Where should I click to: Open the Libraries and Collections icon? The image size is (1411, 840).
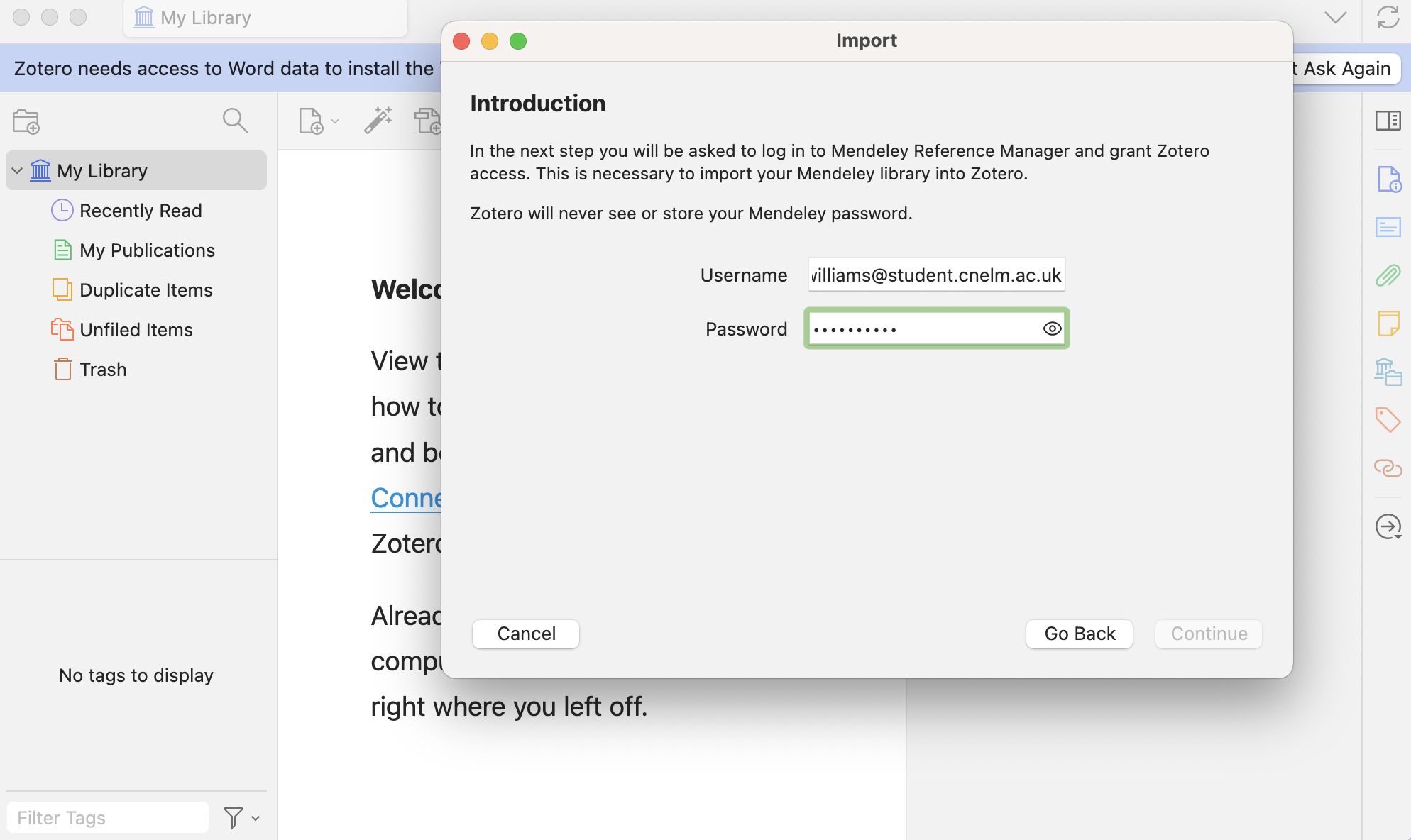pyautogui.click(x=1388, y=372)
